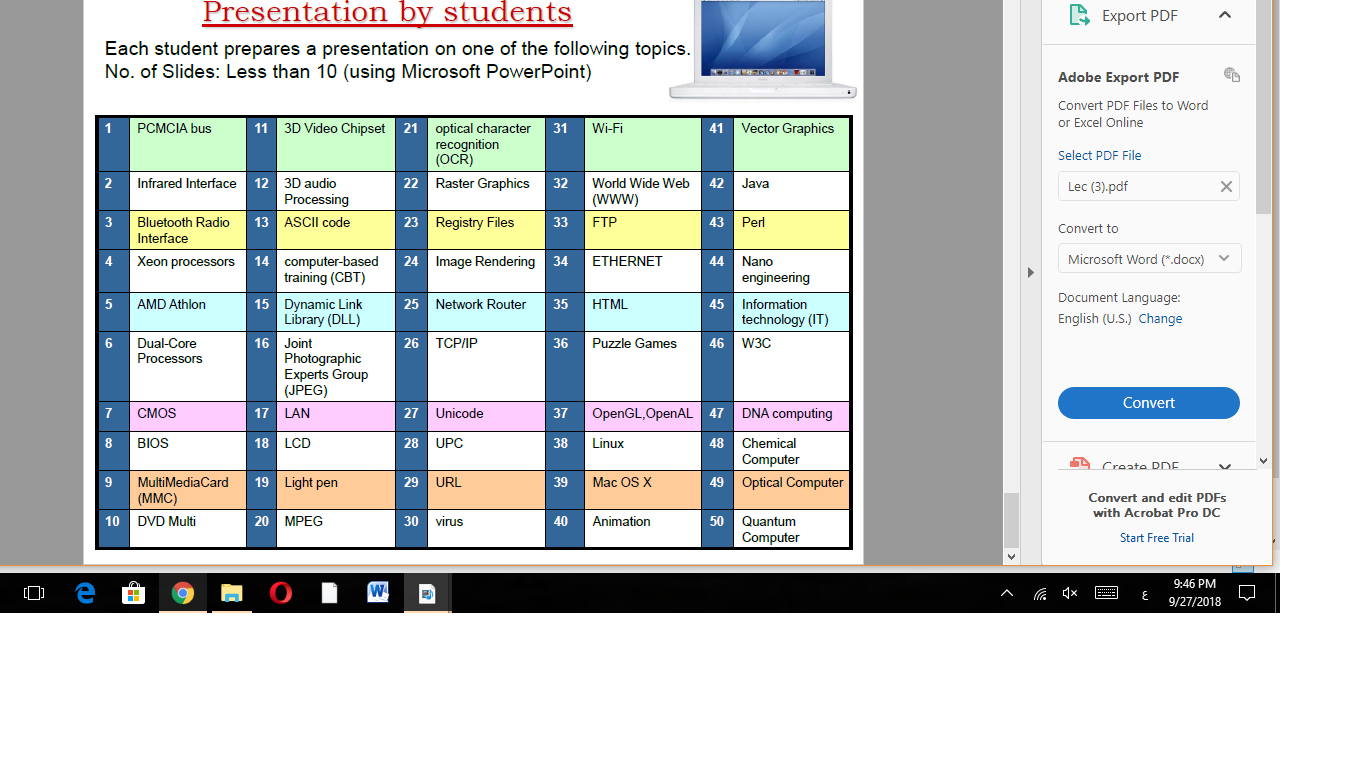Unmute the volume in the system tray
The image size is (1366, 768).
tap(1069, 593)
